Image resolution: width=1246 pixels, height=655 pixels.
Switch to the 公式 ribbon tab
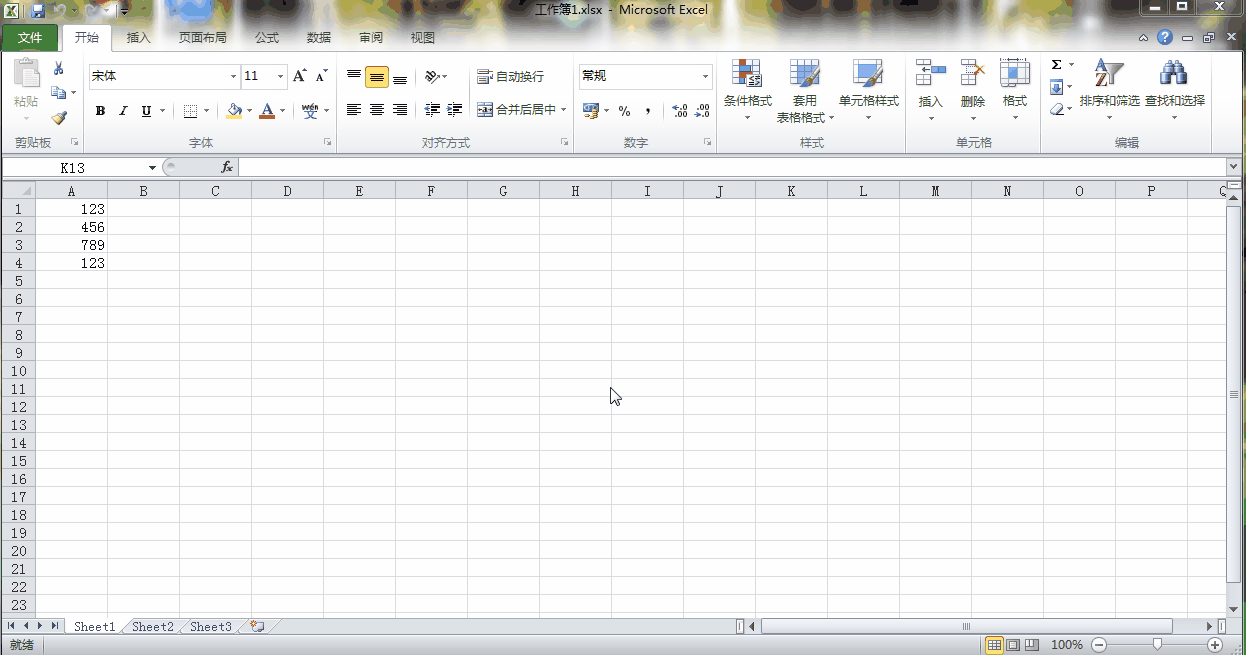(x=267, y=38)
